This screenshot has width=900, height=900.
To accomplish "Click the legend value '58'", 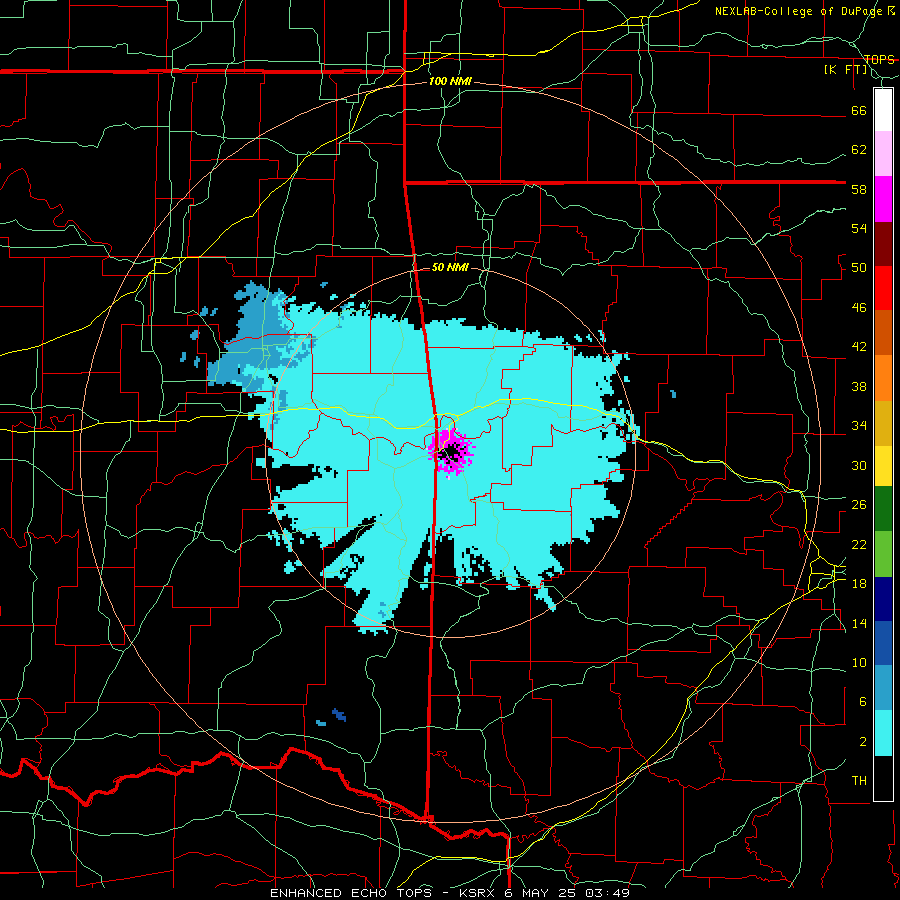I will (x=859, y=189).
